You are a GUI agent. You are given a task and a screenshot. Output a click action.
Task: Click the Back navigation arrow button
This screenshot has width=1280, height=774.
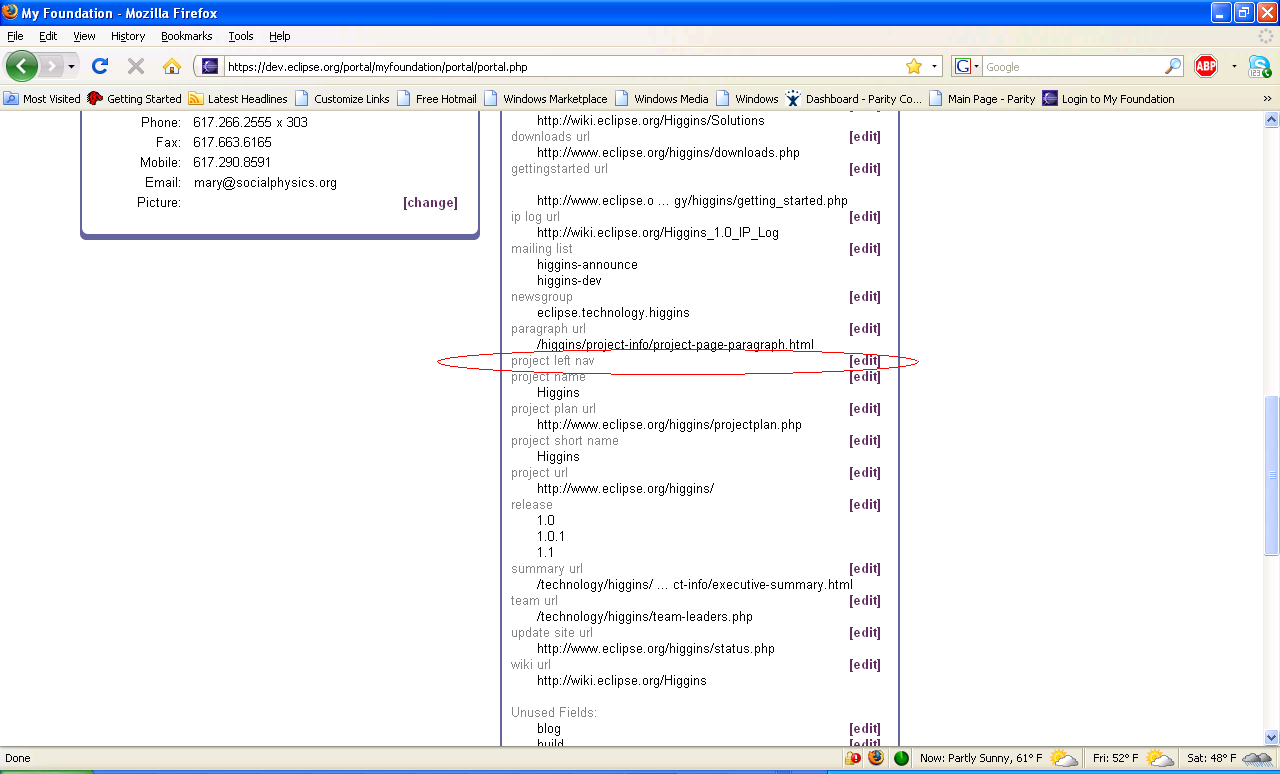pos(22,66)
